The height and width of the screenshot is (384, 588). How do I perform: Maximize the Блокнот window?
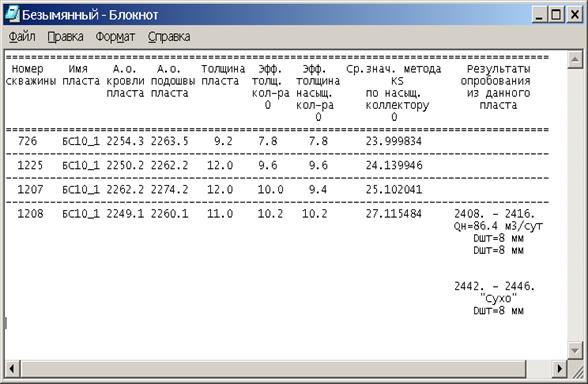556,15
